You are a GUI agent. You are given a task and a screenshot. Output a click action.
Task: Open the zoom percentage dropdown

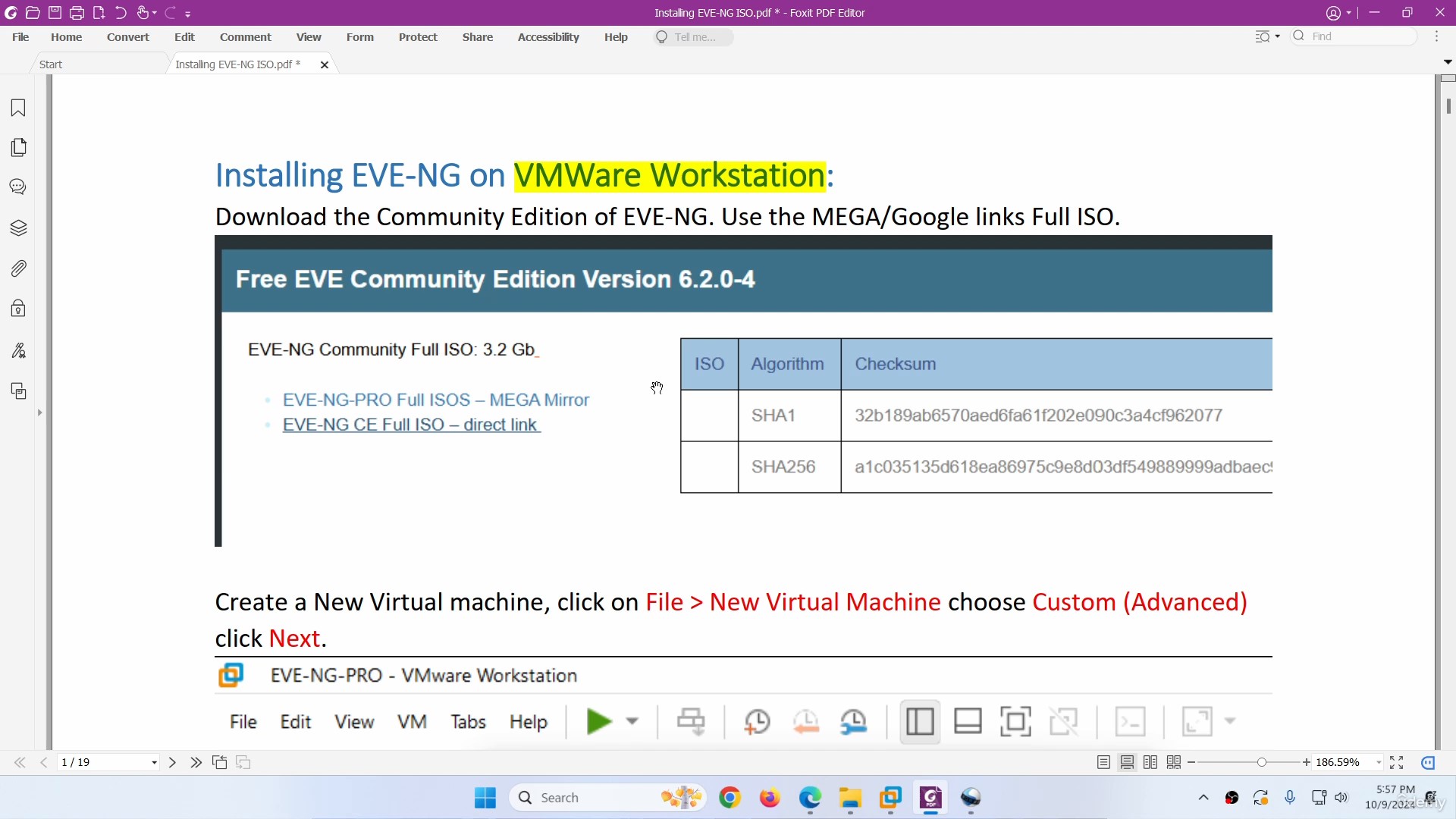[x=1379, y=763]
